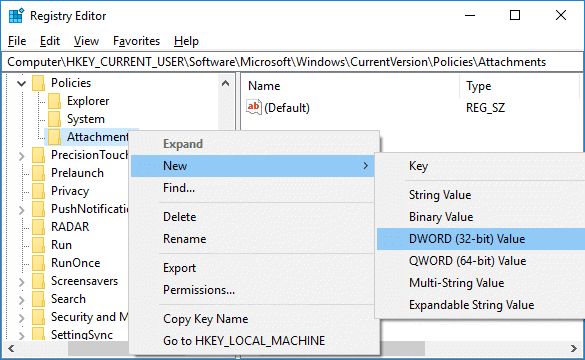Image resolution: width=585 pixels, height=360 pixels.
Task: Click the Screensavers folder icon
Action: [x=38, y=281]
